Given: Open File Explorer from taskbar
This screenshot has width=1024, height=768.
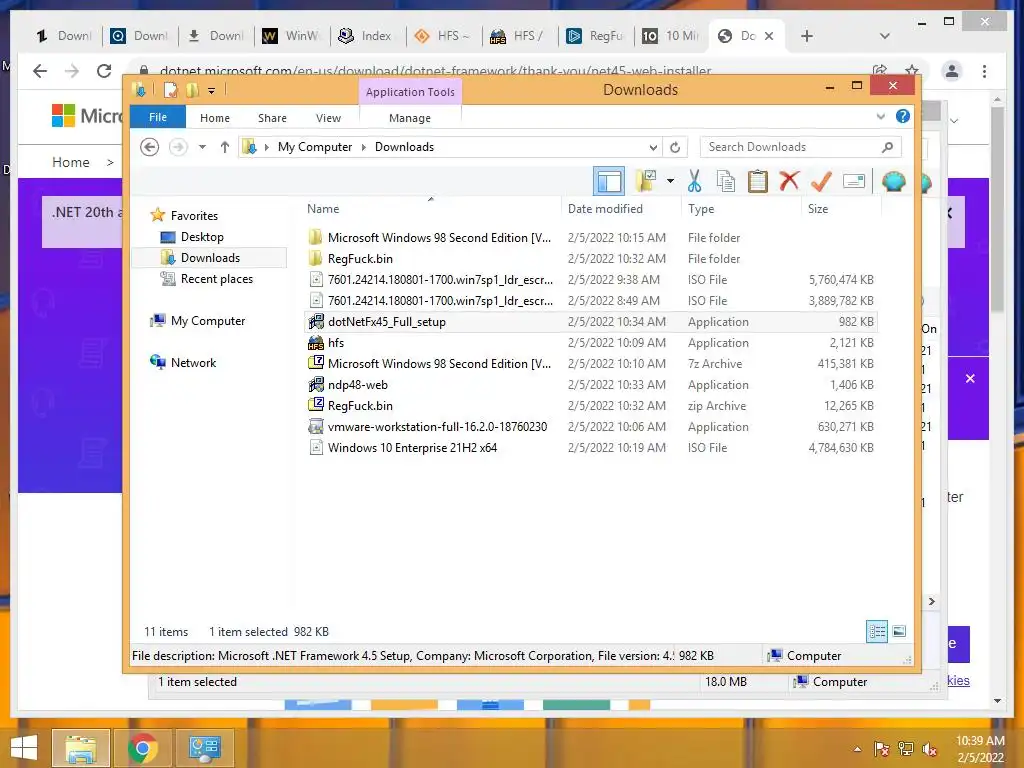Looking at the screenshot, I should coord(81,748).
